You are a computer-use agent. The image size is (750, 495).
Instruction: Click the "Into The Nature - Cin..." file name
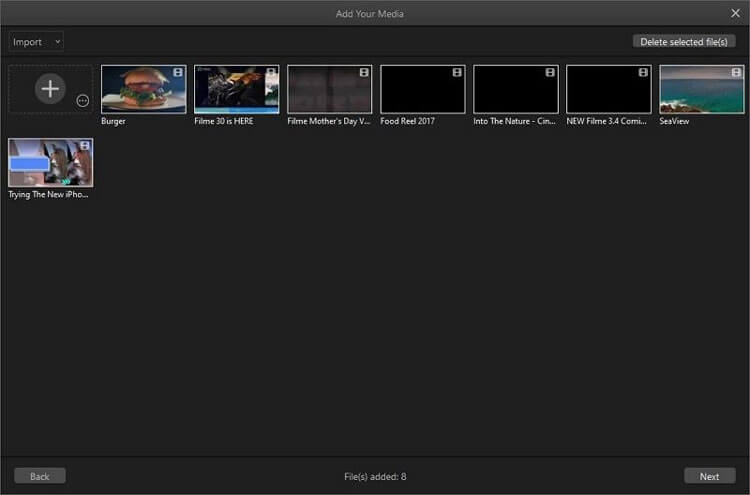tap(514, 121)
